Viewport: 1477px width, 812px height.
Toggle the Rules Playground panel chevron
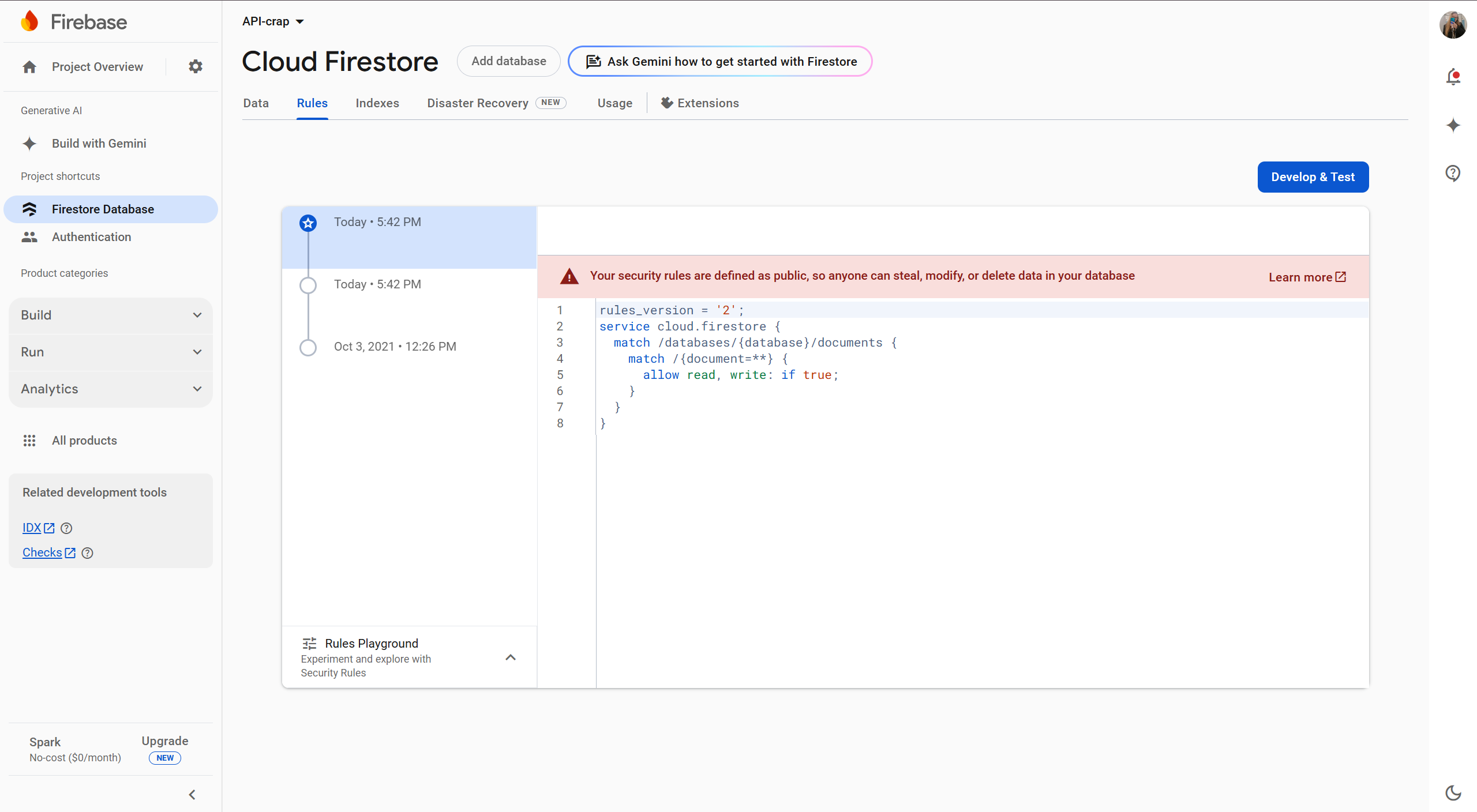(511, 657)
